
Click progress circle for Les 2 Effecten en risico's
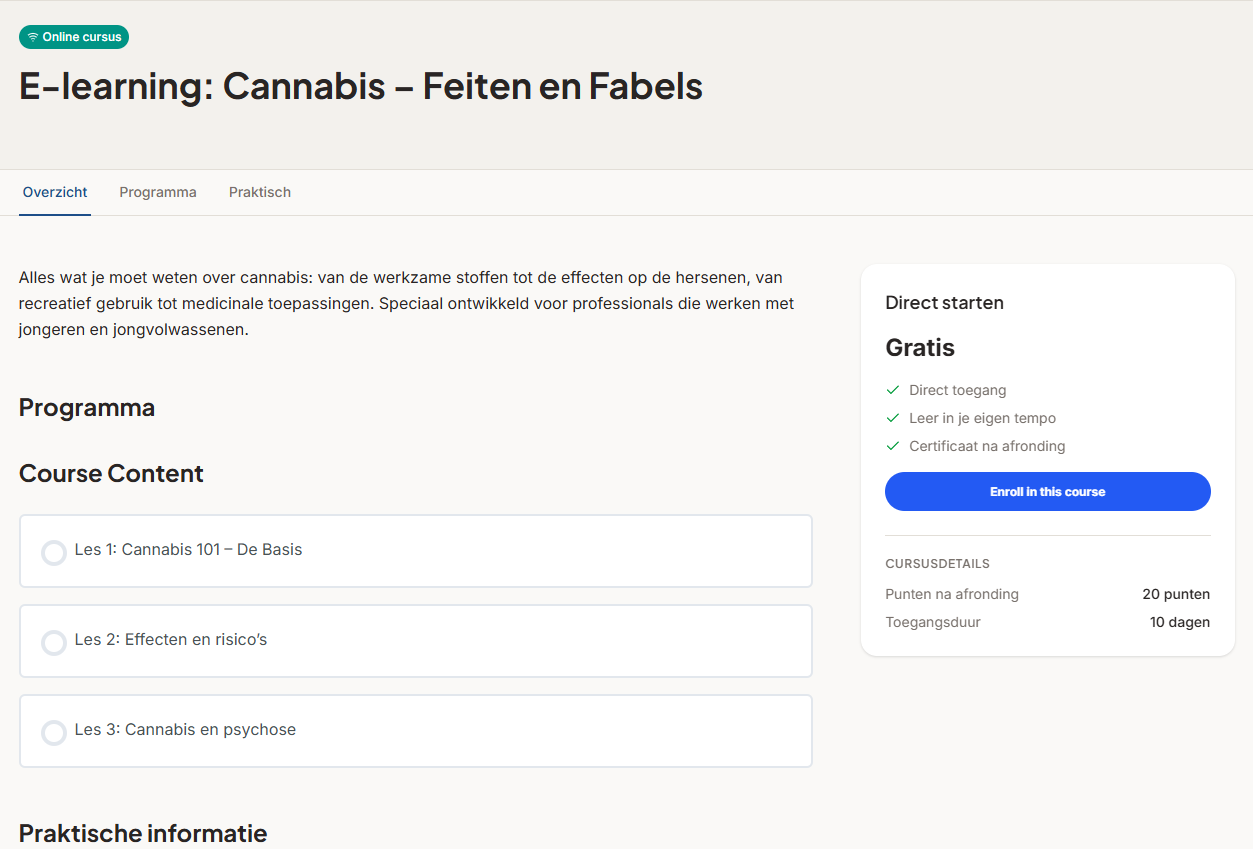click(54, 642)
